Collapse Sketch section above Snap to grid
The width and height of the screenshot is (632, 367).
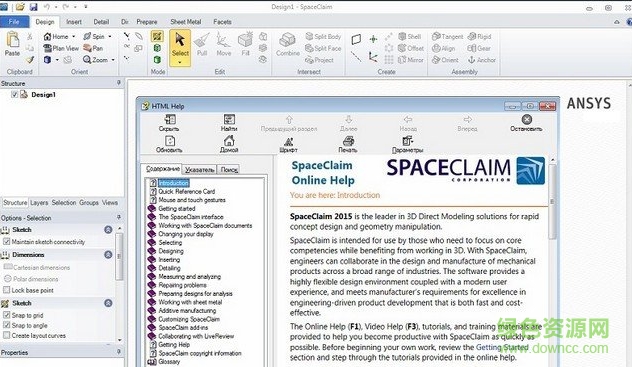[x=108, y=303]
